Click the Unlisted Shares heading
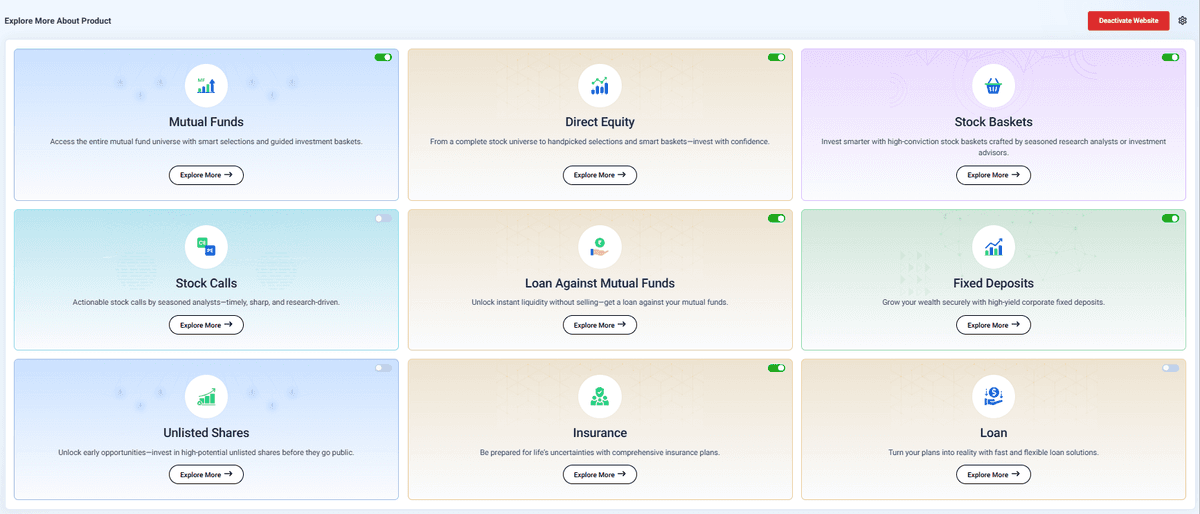Viewport: 1200px width, 514px height. click(x=206, y=433)
